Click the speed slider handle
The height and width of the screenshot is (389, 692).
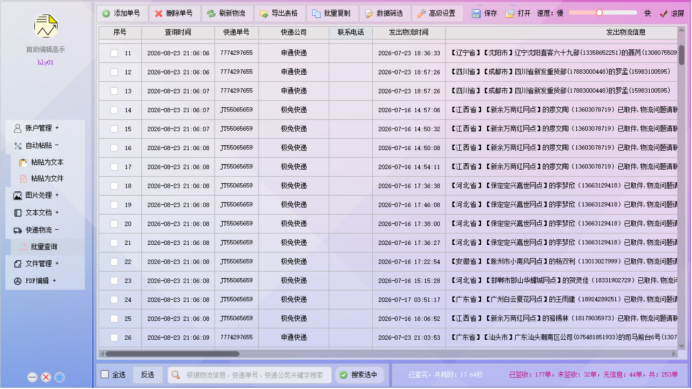(599, 13)
